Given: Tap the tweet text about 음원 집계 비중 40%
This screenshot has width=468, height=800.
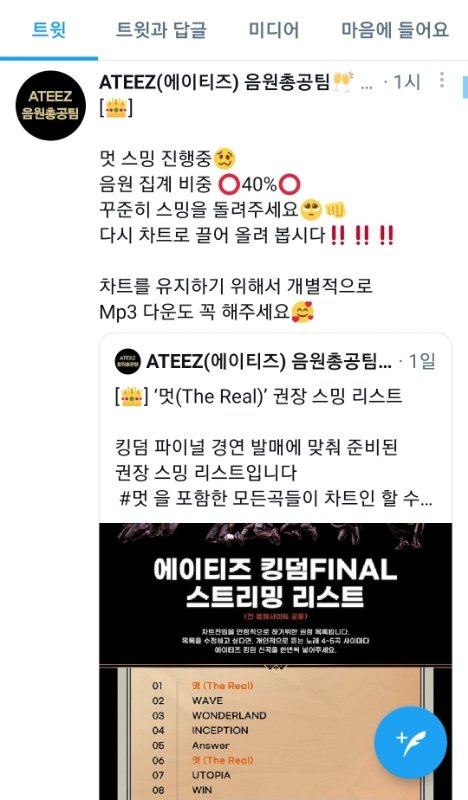Looking at the screenshot, I should click(x=200, y=185).
